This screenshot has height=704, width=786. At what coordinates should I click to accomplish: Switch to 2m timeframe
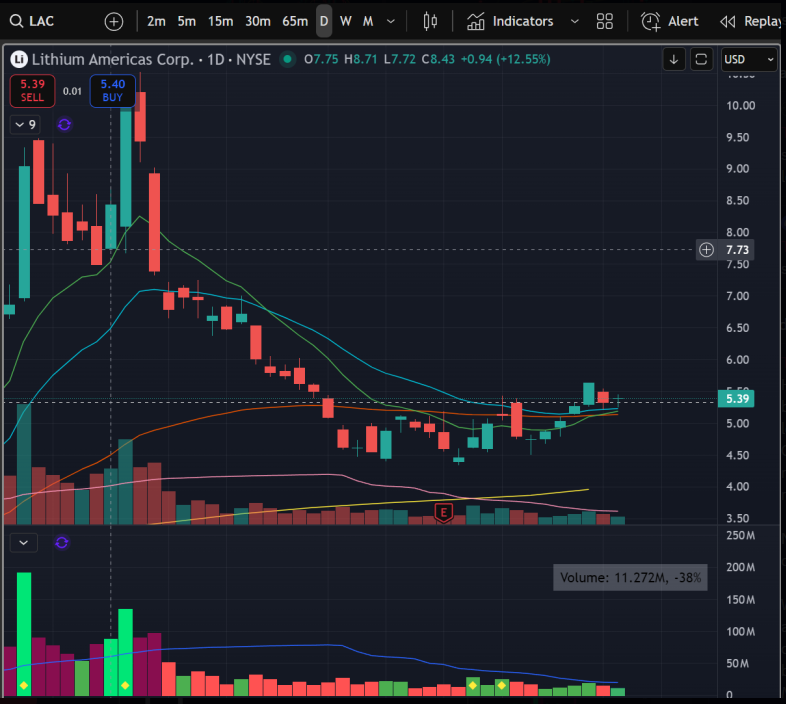[156, 22]
